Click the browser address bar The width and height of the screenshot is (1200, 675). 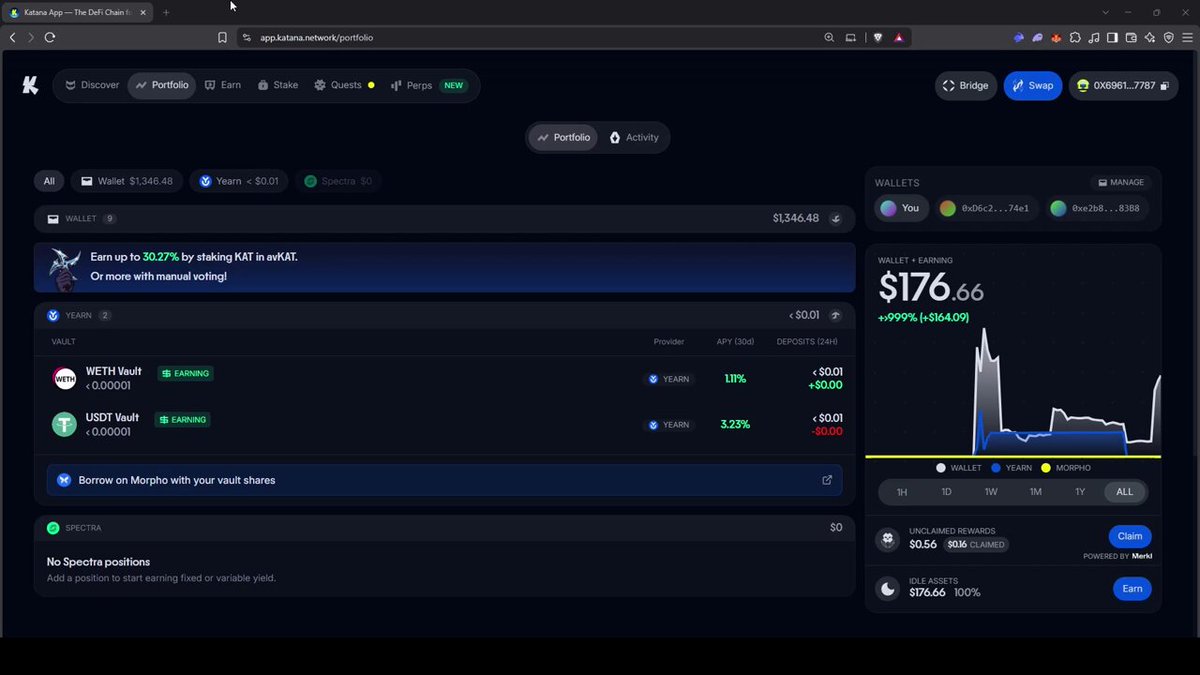530,37
